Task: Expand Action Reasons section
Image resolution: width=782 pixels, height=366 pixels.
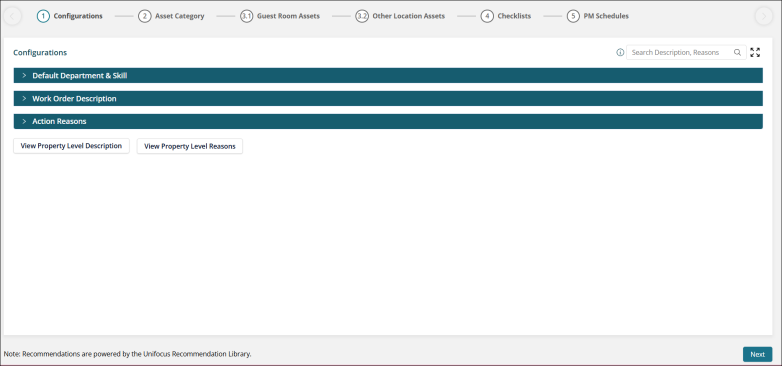Action: click(x=388, y=121)
